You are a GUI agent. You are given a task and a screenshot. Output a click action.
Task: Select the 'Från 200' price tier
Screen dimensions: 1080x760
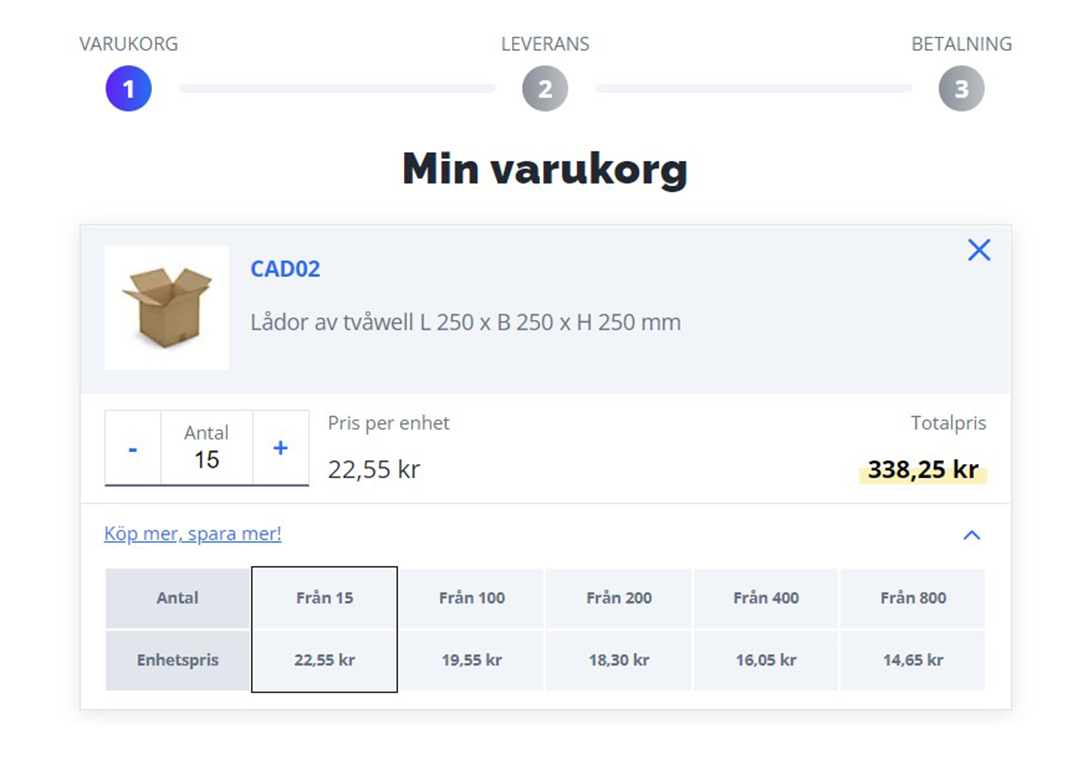[619, 598]
